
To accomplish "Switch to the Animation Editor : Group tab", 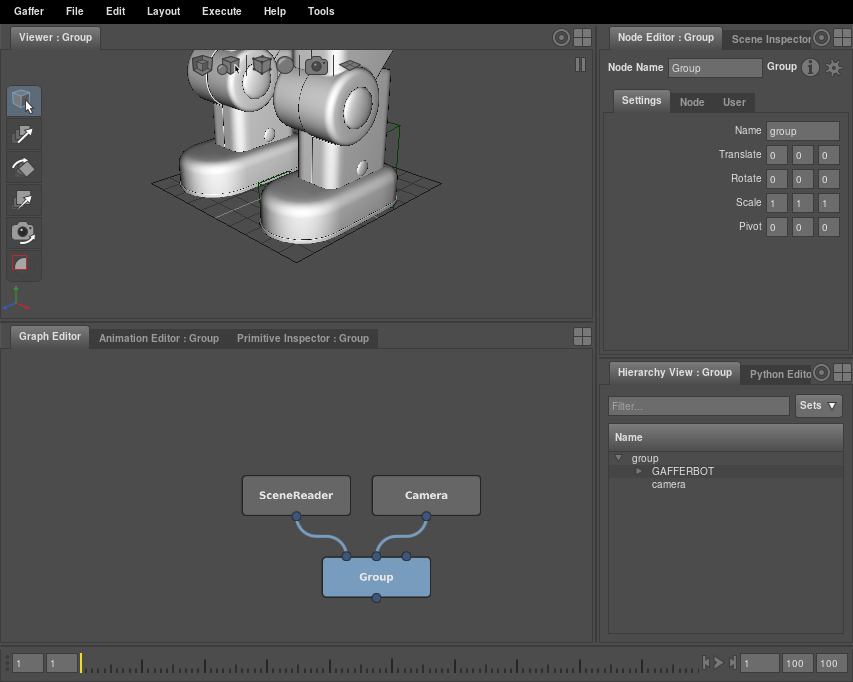I will pyautogui.click(x=159, y=338).
